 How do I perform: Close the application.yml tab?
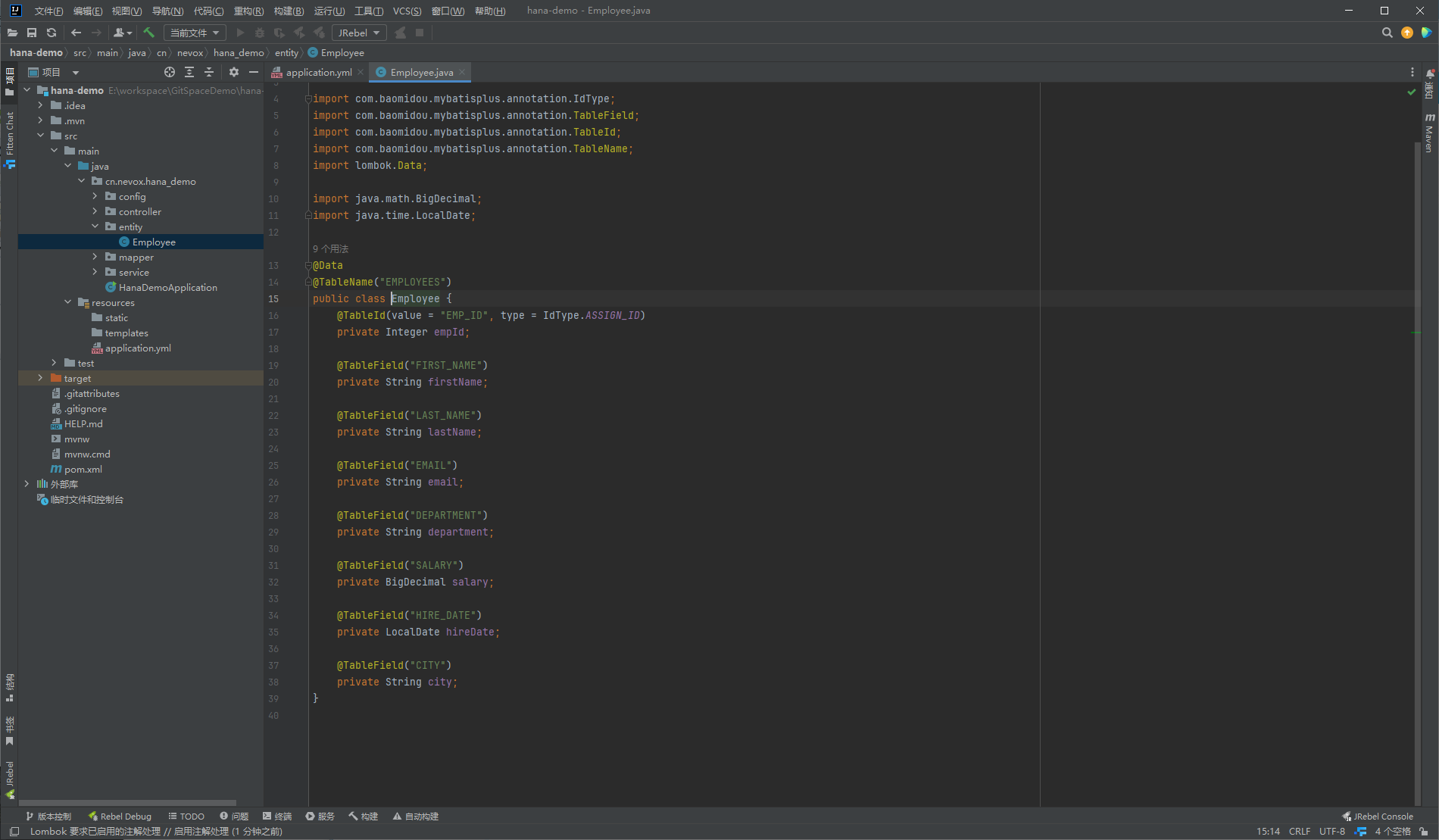(361, 73)
